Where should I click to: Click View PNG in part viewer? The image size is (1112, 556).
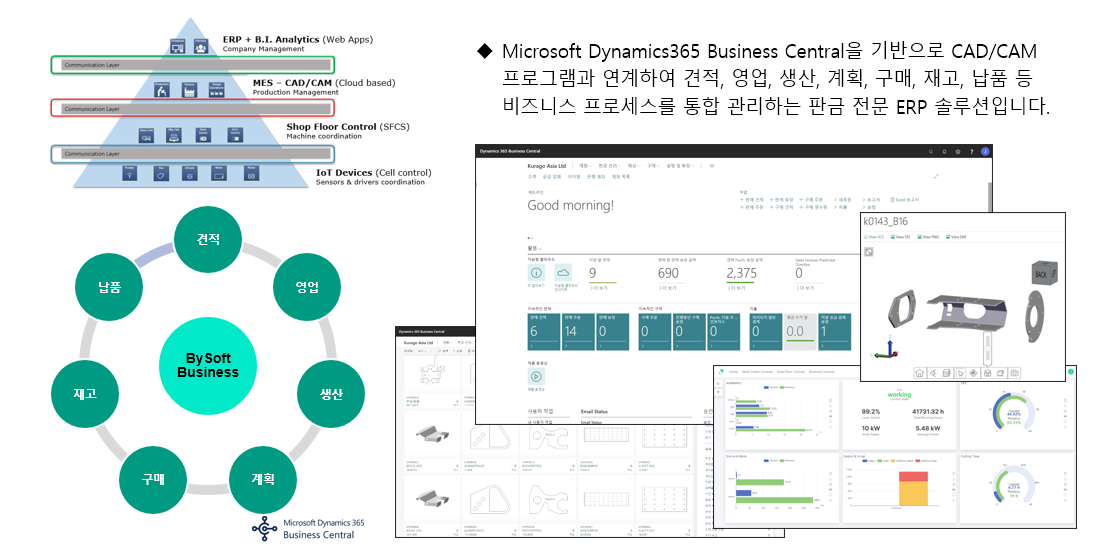(928, 237)
